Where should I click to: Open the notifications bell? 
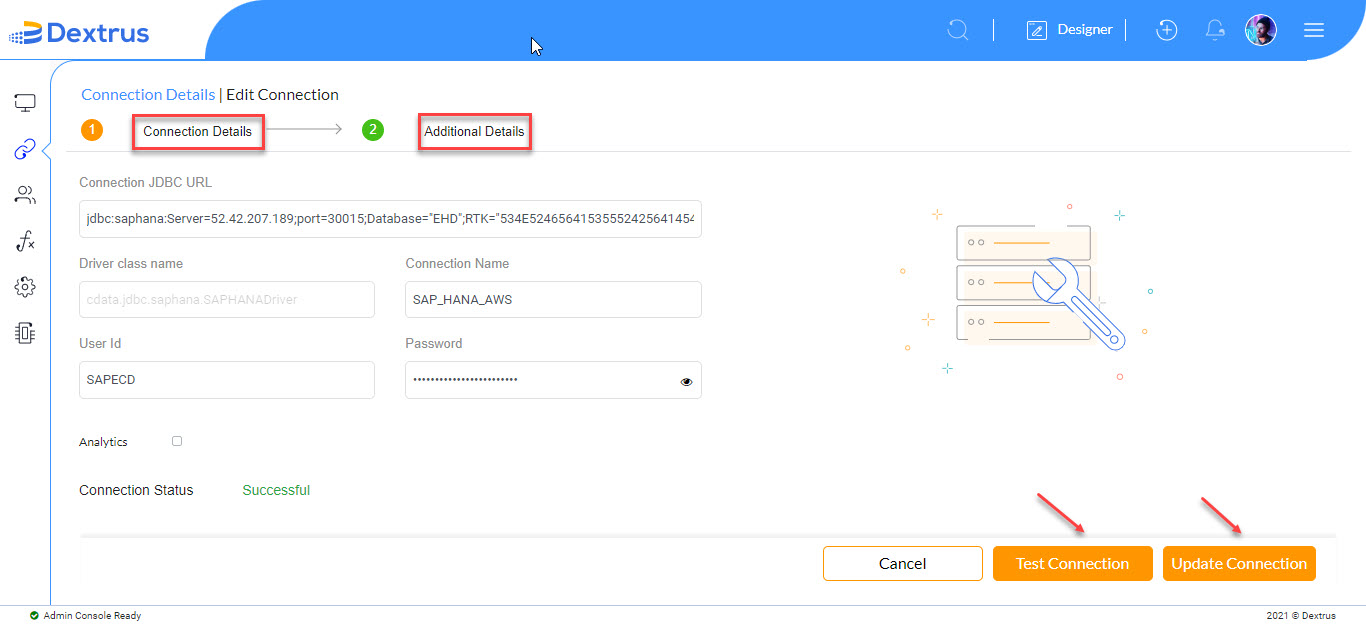pyautogui.click(x=1215, y=30)
